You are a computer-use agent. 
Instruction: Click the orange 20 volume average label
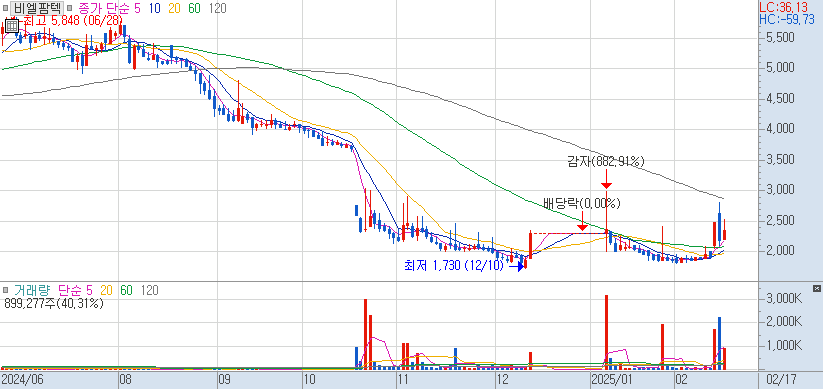click(x=107, y=290)
